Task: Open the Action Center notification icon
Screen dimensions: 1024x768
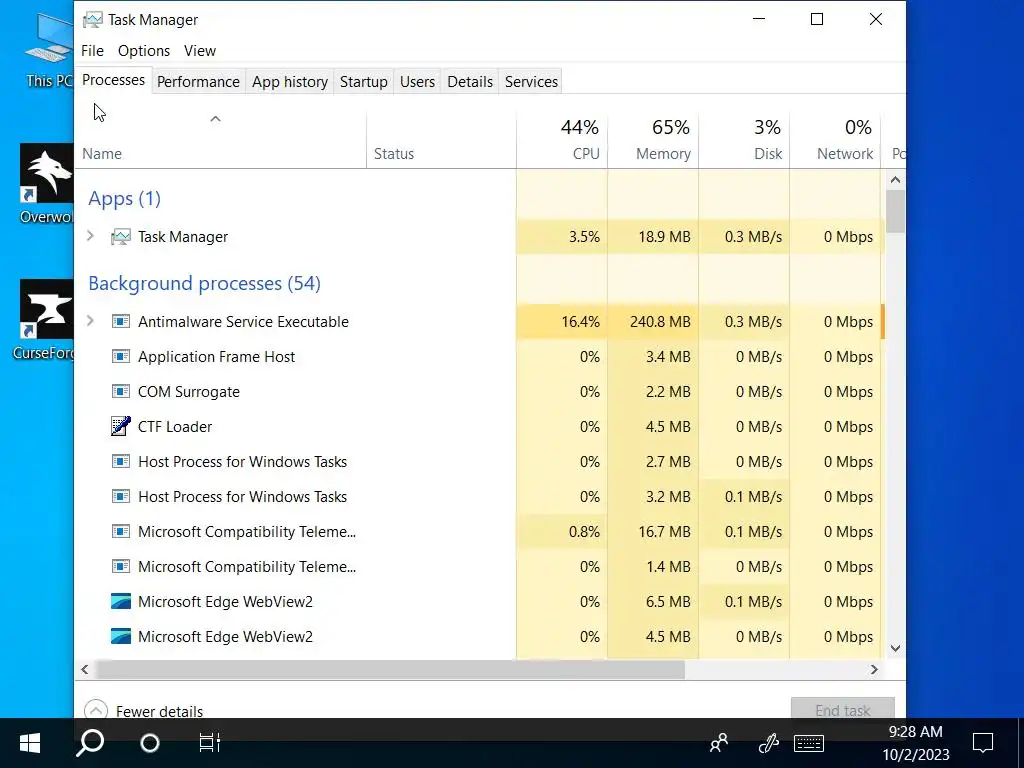Action: 983,743
